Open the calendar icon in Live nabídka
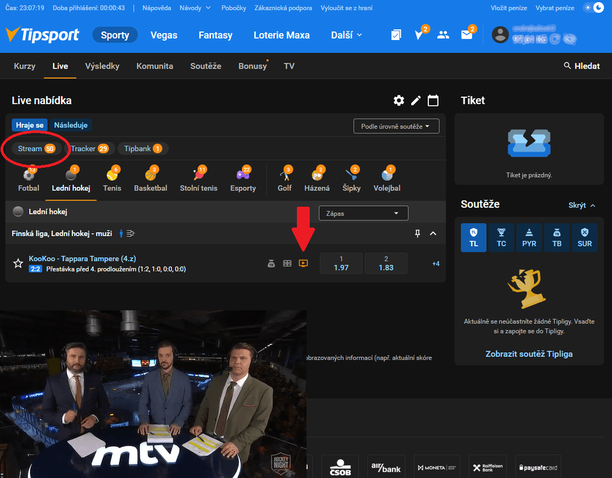Image resolution: width=612 pixels, height=478 pixels. pyautogui.click(x=433, y=101)
